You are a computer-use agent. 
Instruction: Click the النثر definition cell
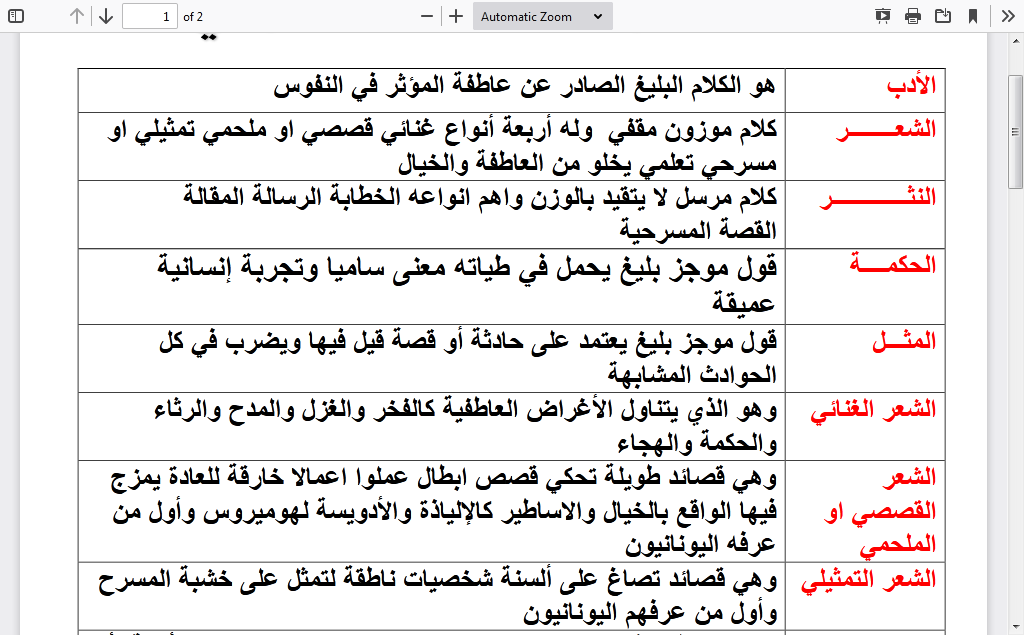click(430, 213)
